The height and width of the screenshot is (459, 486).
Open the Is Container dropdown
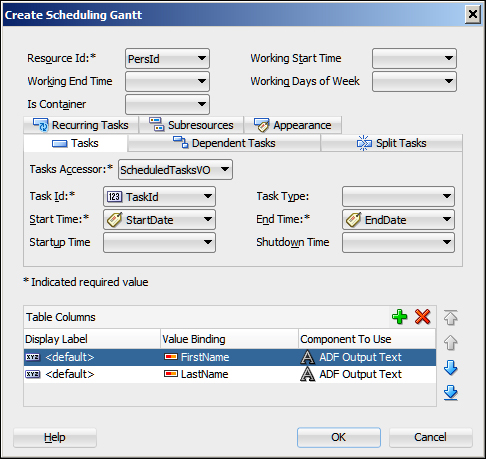(167, 104)
